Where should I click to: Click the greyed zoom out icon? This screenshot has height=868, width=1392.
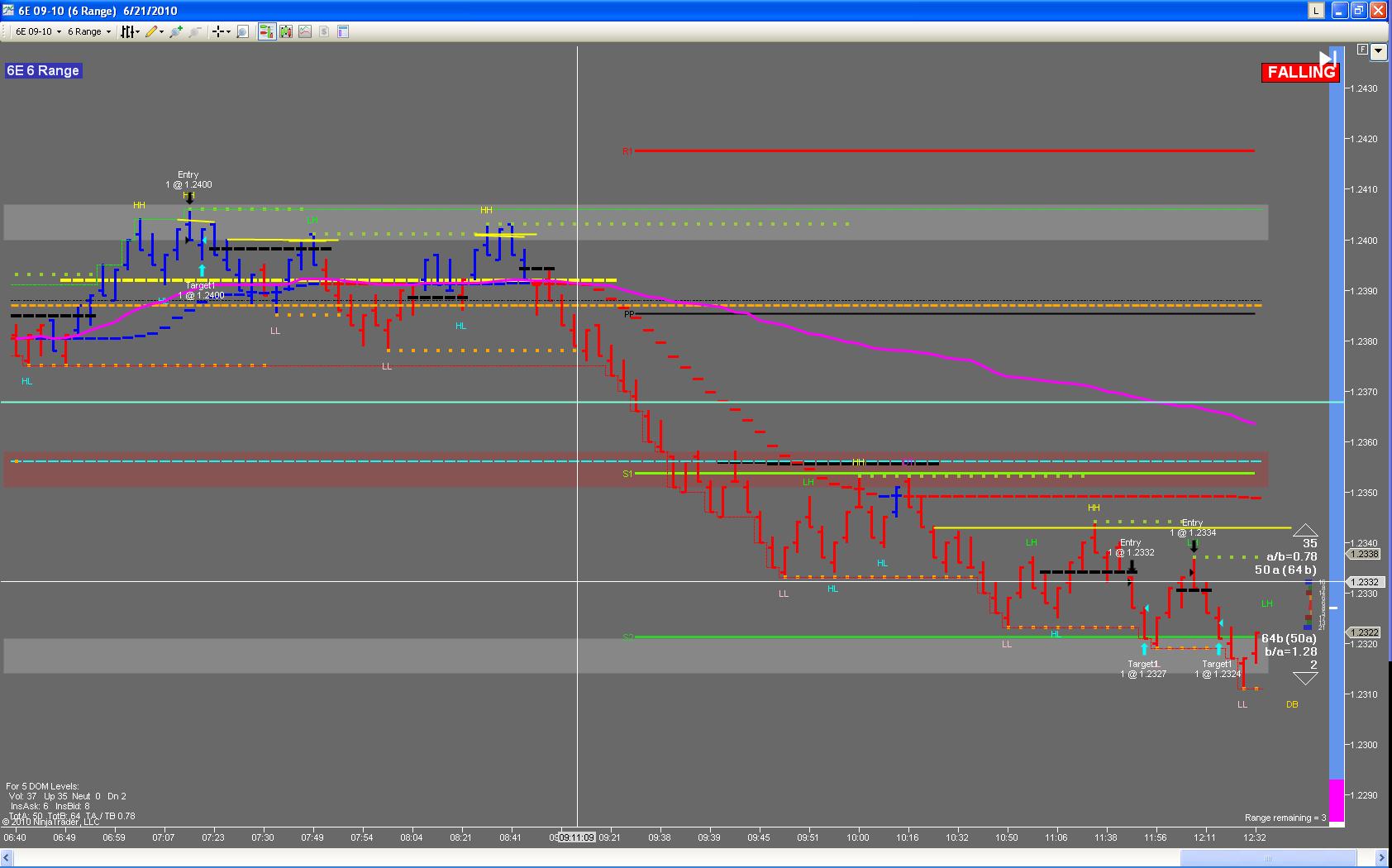tap(195, 31)
